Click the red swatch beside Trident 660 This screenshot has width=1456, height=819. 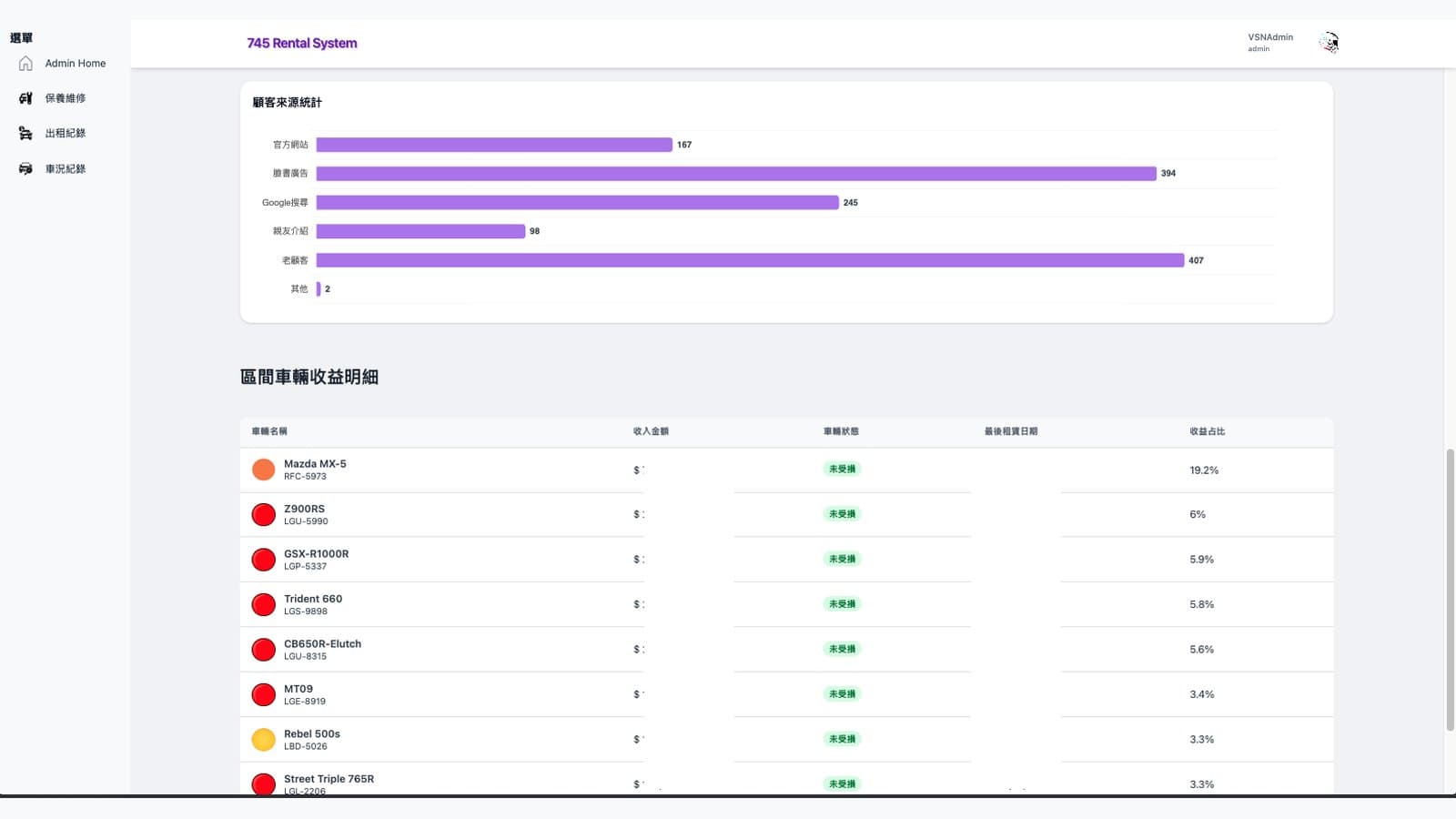pos(263,605)
